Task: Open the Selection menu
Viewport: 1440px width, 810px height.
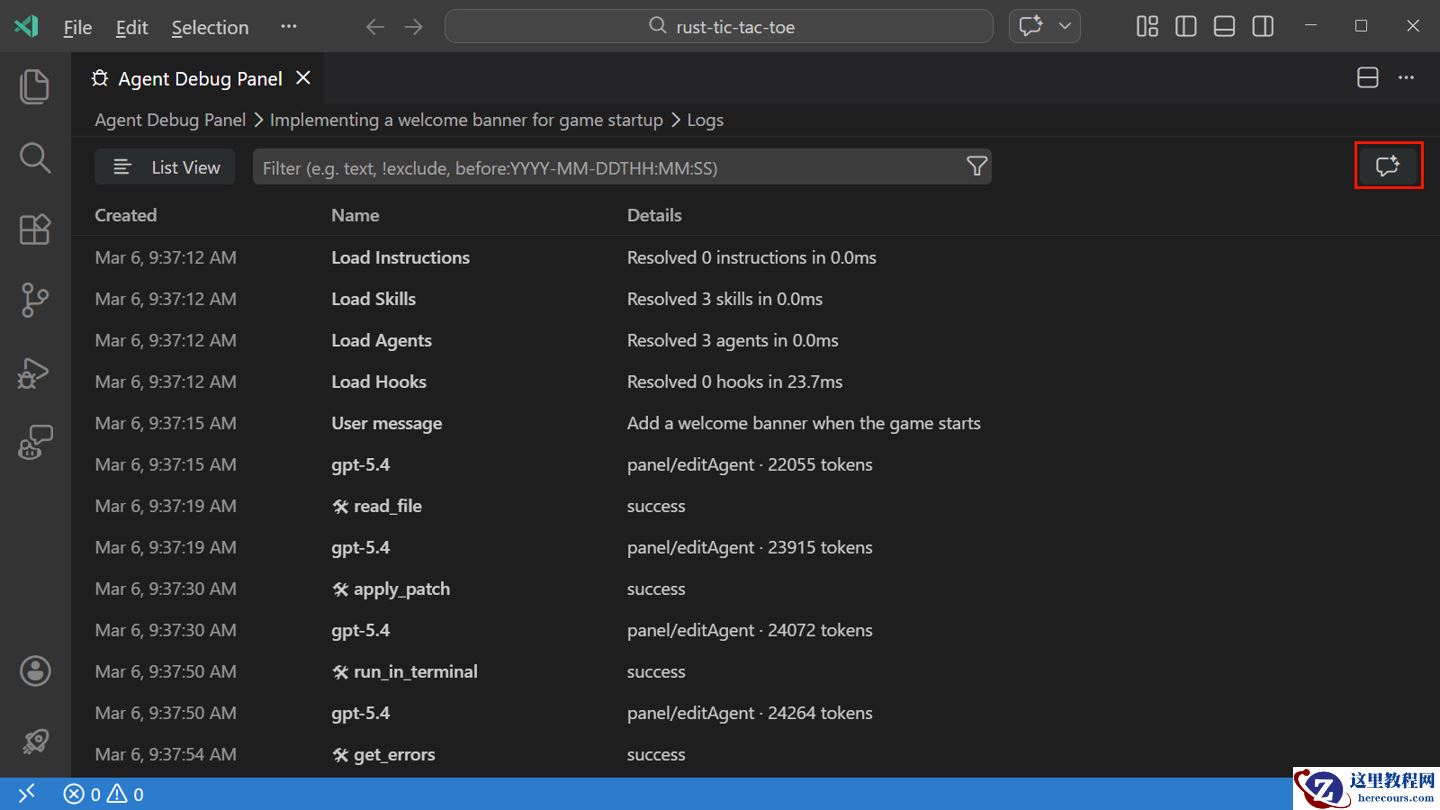Action: pos(210,27)
